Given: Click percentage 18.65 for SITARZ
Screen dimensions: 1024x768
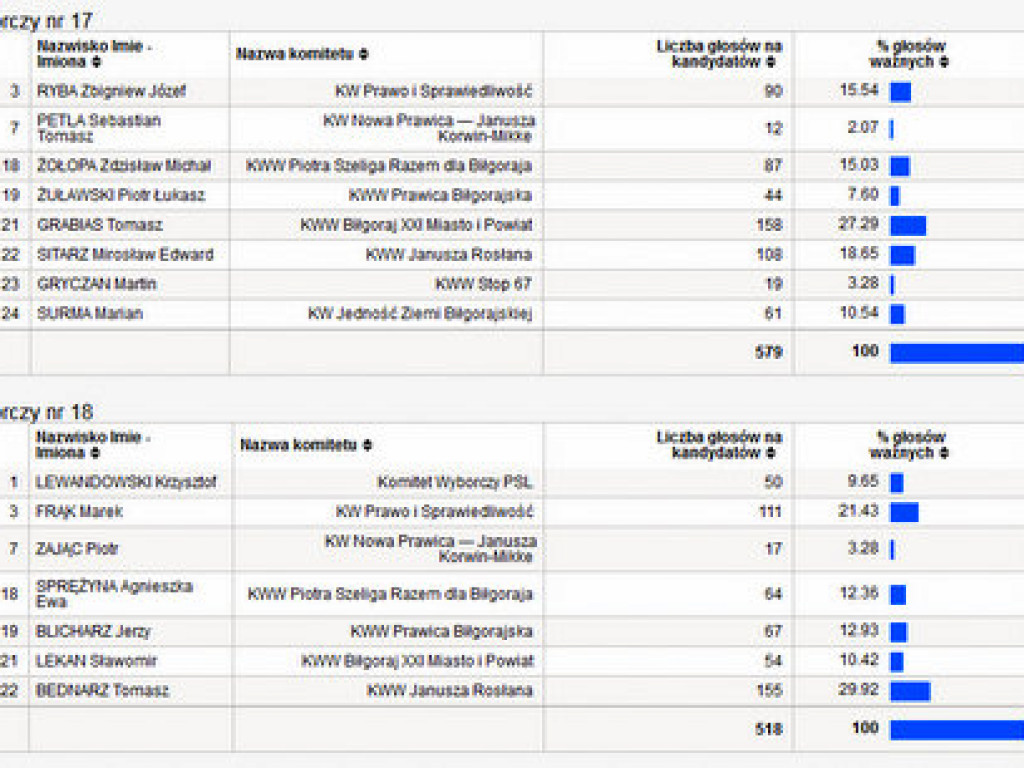Looking at the screenshot, I should click(x=859, y=253).
